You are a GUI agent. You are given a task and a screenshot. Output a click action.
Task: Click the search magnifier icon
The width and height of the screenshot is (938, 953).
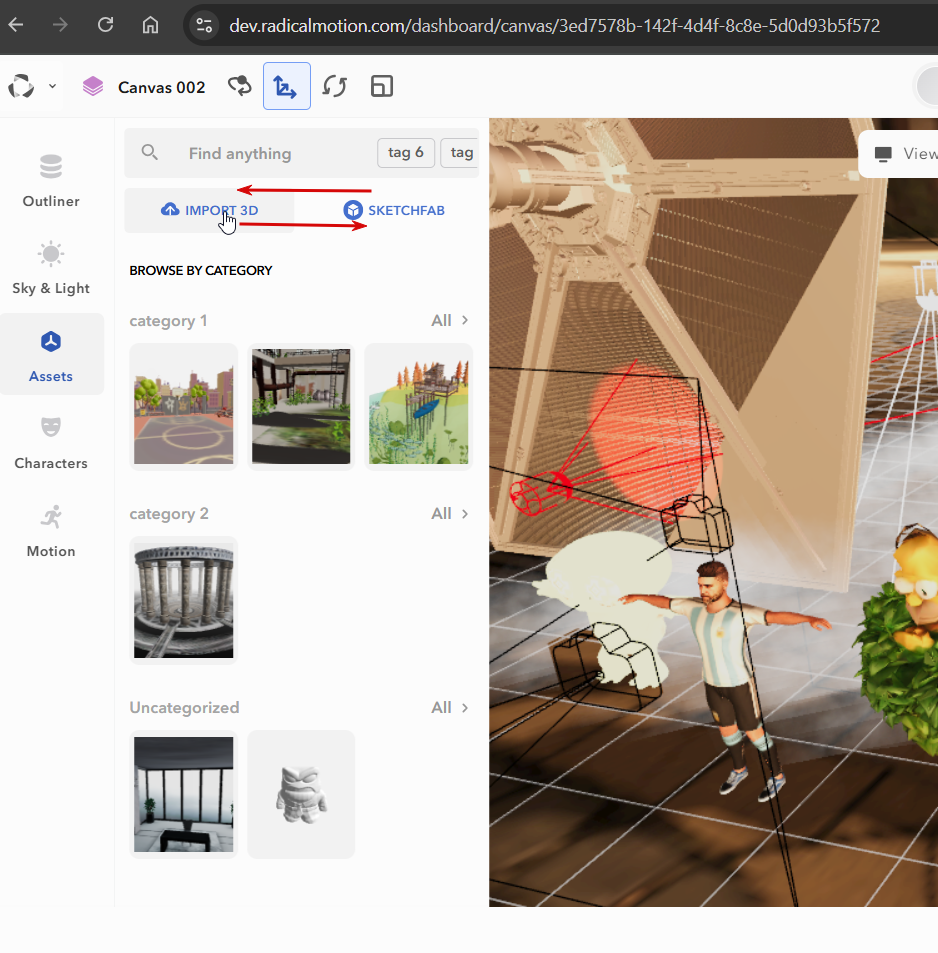pos(150,153)
